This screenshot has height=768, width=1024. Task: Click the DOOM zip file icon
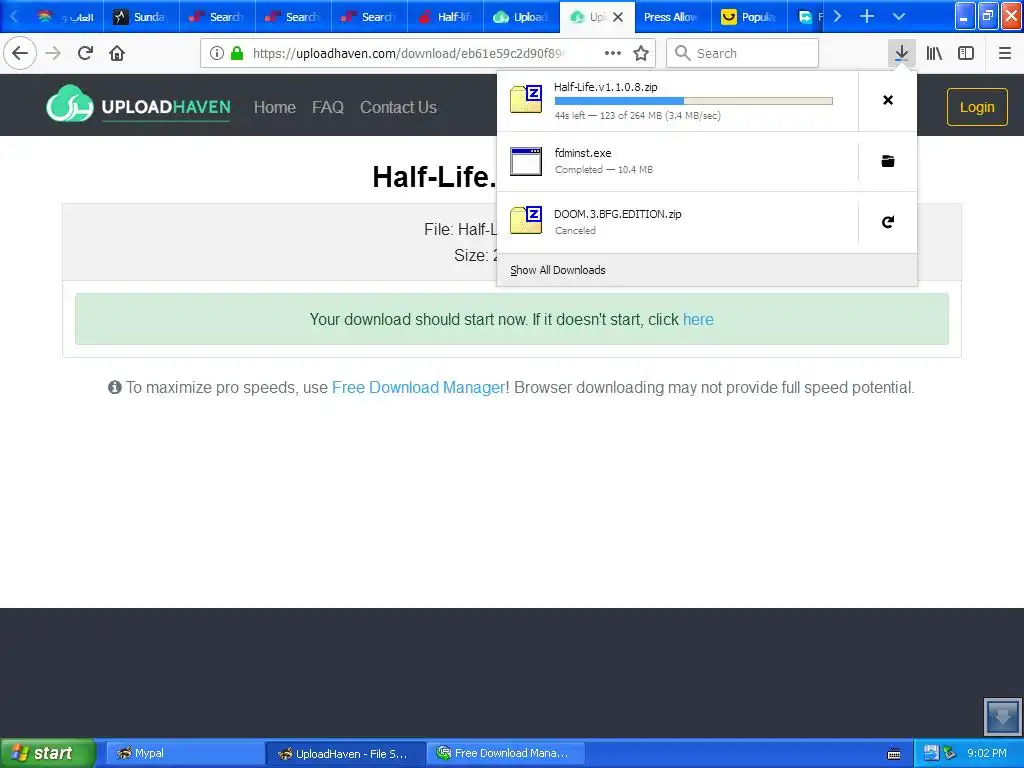point(526,221)
